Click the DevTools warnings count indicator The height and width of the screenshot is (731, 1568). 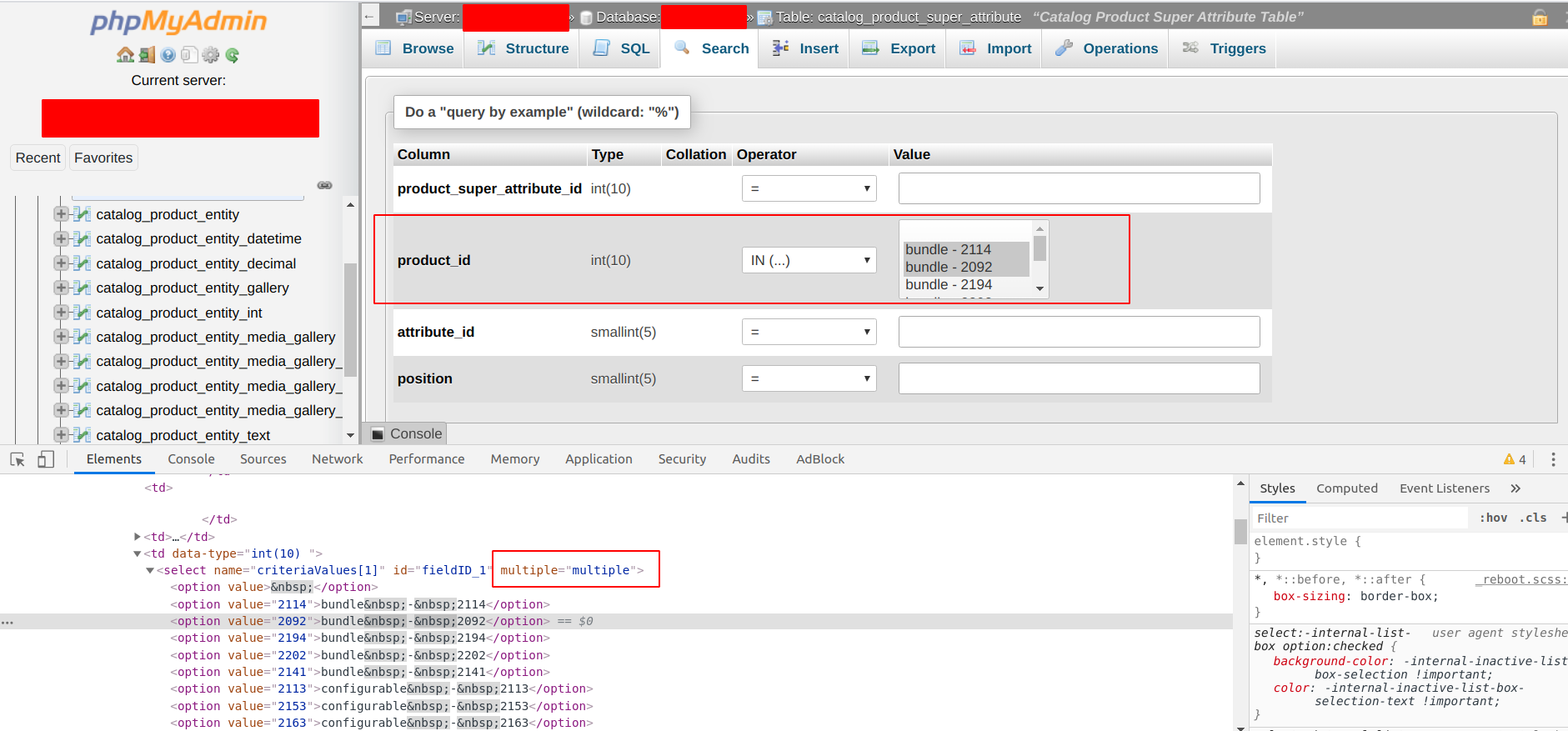[x=1515, y=459]
